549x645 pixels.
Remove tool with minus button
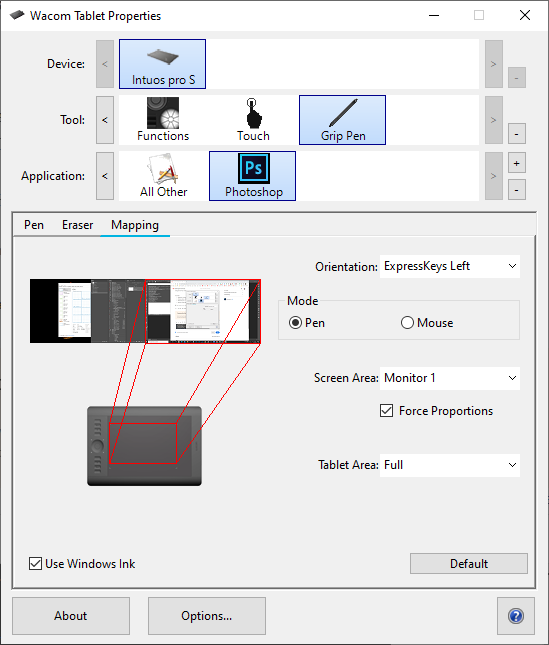[517, 134]
